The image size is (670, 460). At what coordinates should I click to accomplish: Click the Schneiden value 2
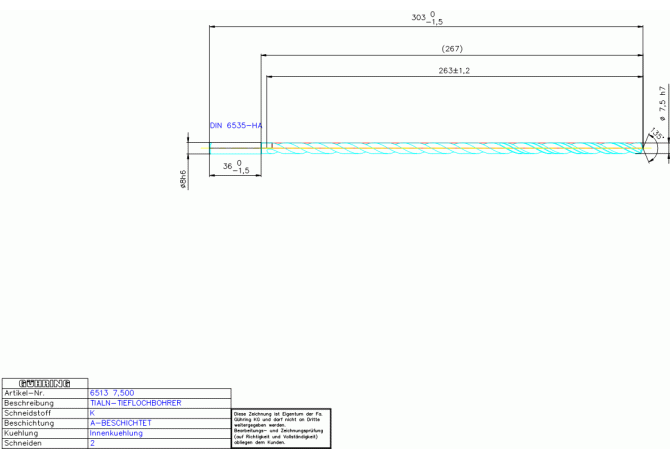pyautogui.click(x=92, y=443)
